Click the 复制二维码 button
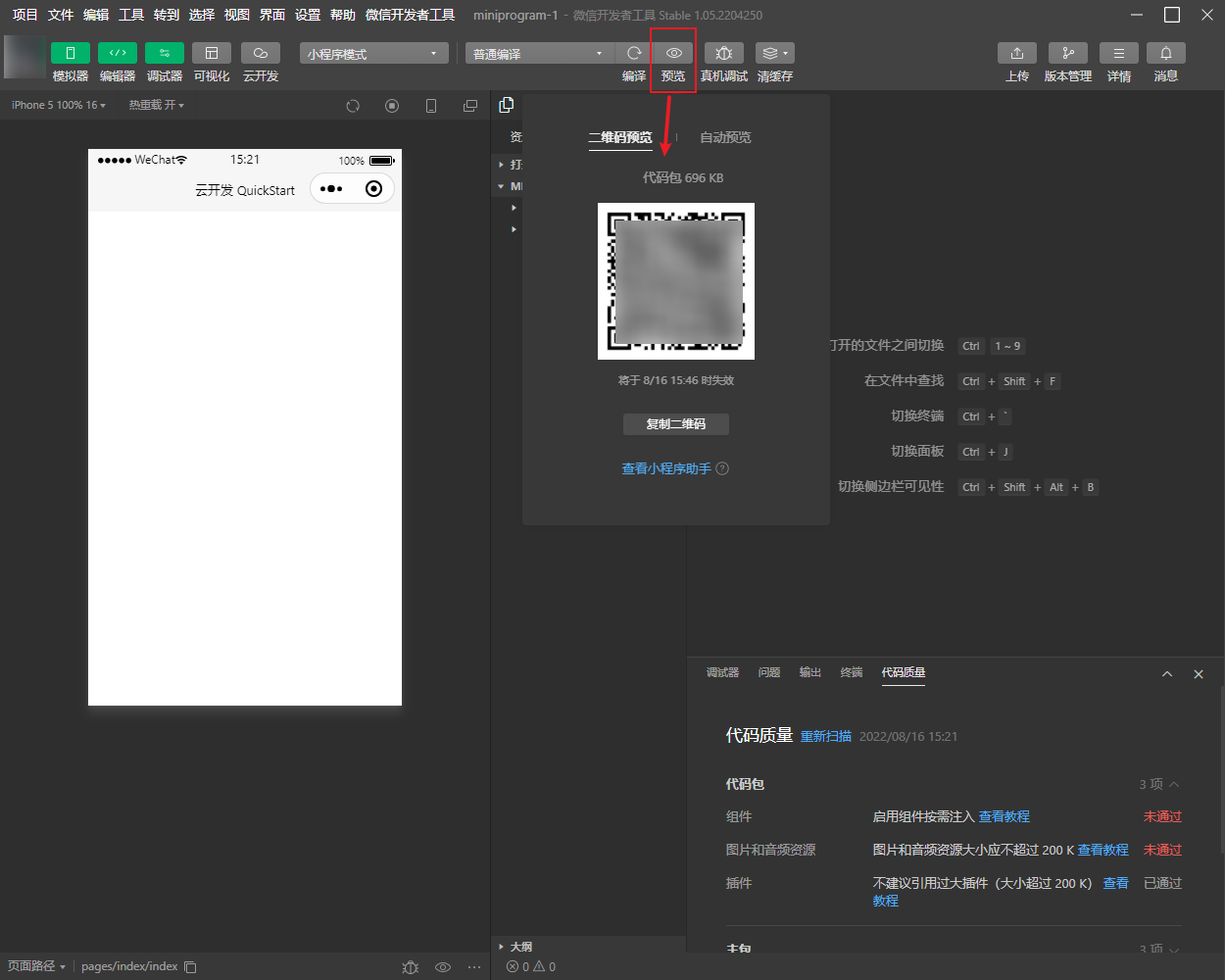The width and height of the screenshot is (1225, 980). 676,424
